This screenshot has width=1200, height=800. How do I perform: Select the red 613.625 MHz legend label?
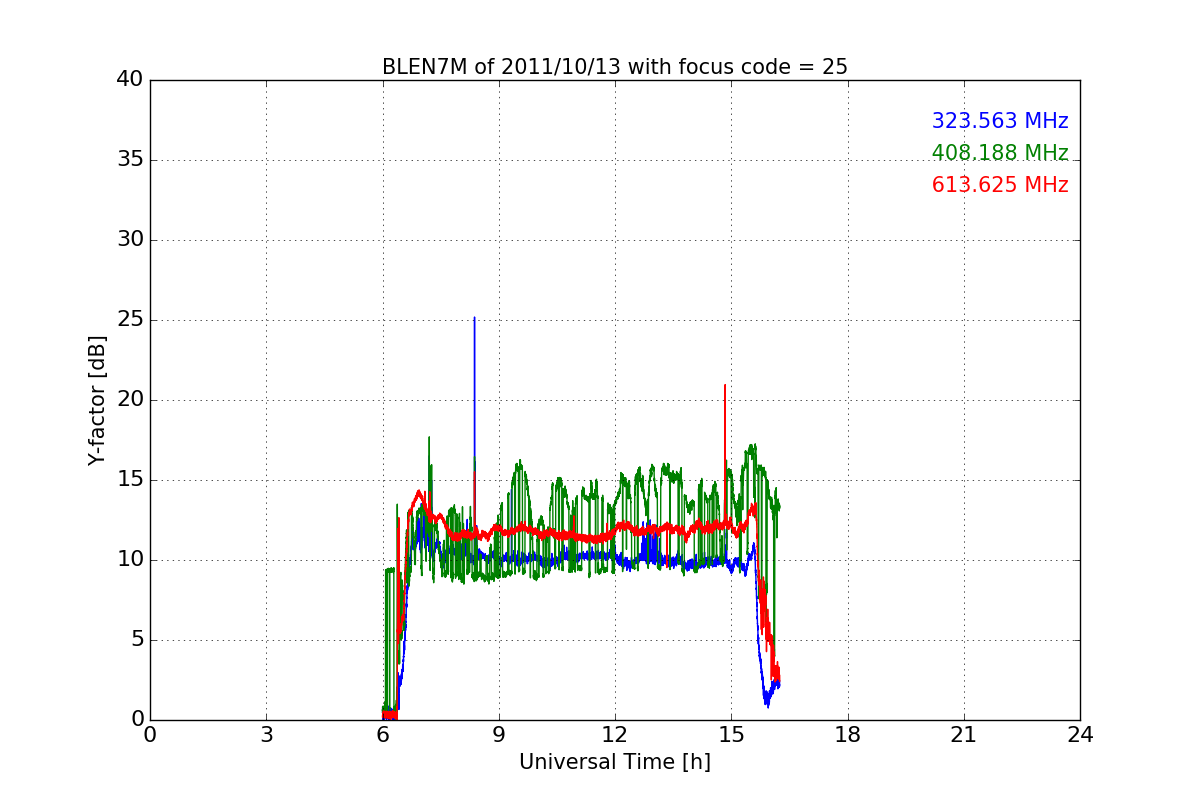pyautogui.click(x=1000, y=185)
